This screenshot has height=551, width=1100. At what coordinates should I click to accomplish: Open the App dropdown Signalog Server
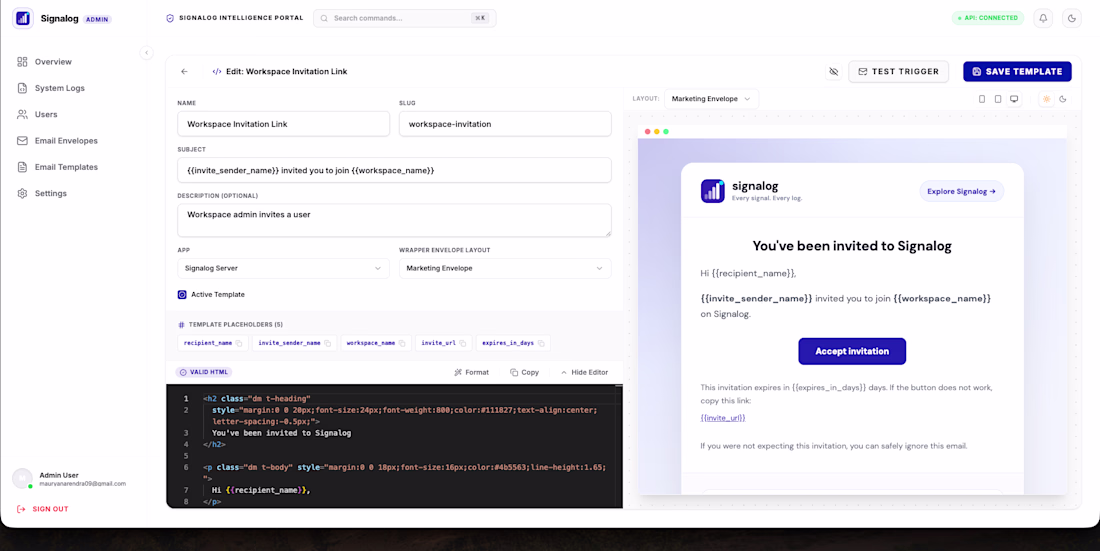283,268
